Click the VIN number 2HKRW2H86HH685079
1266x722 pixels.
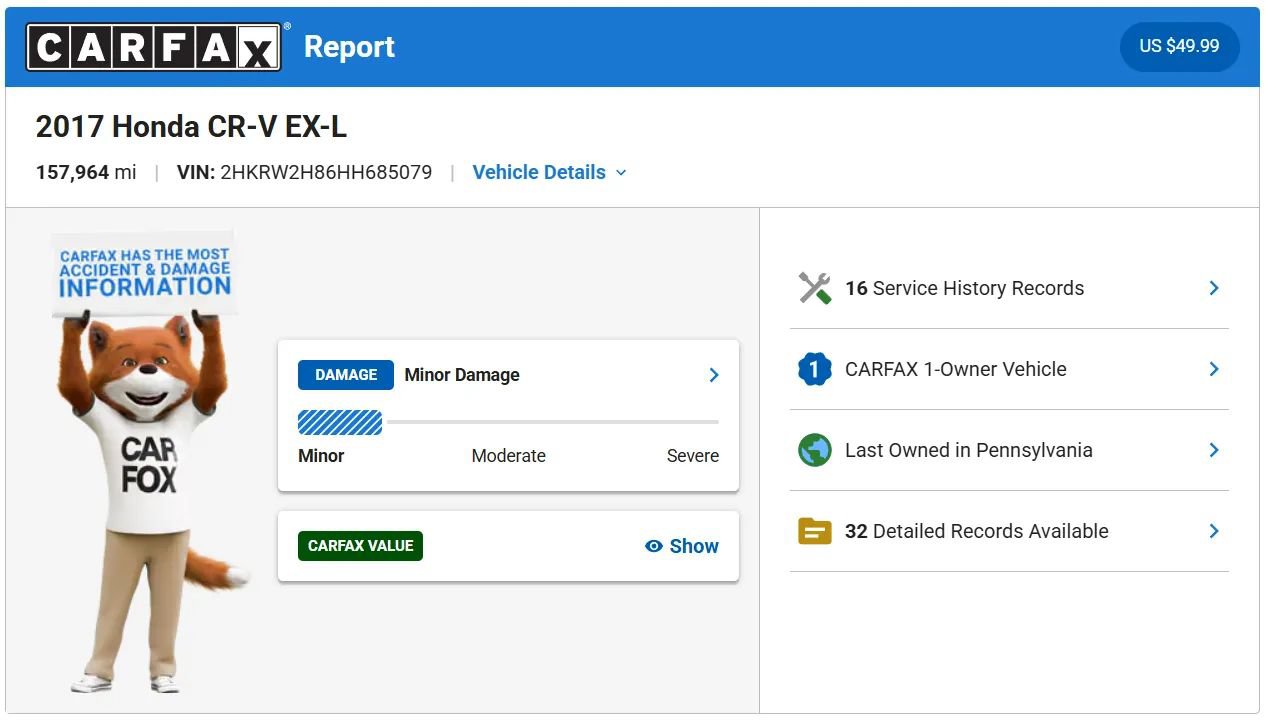click(326, 172)
